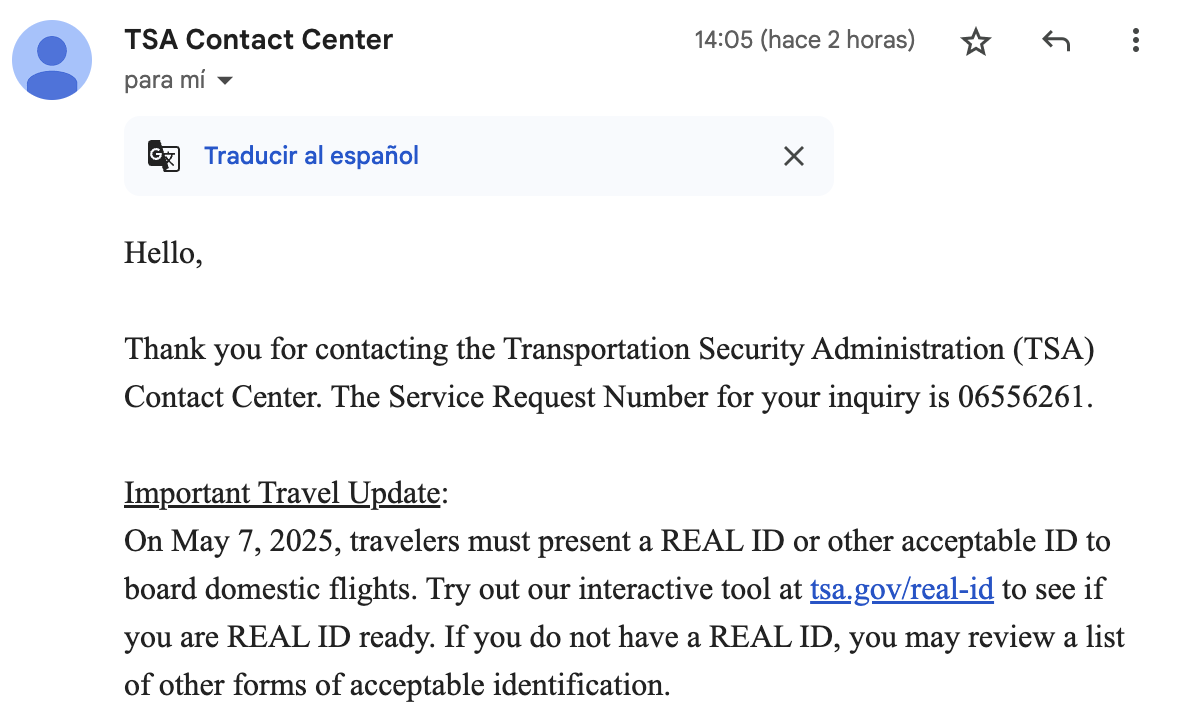Click 'Traducir al español' link
The height and width of the screenshot is (724, 1190).
[311, 156]
